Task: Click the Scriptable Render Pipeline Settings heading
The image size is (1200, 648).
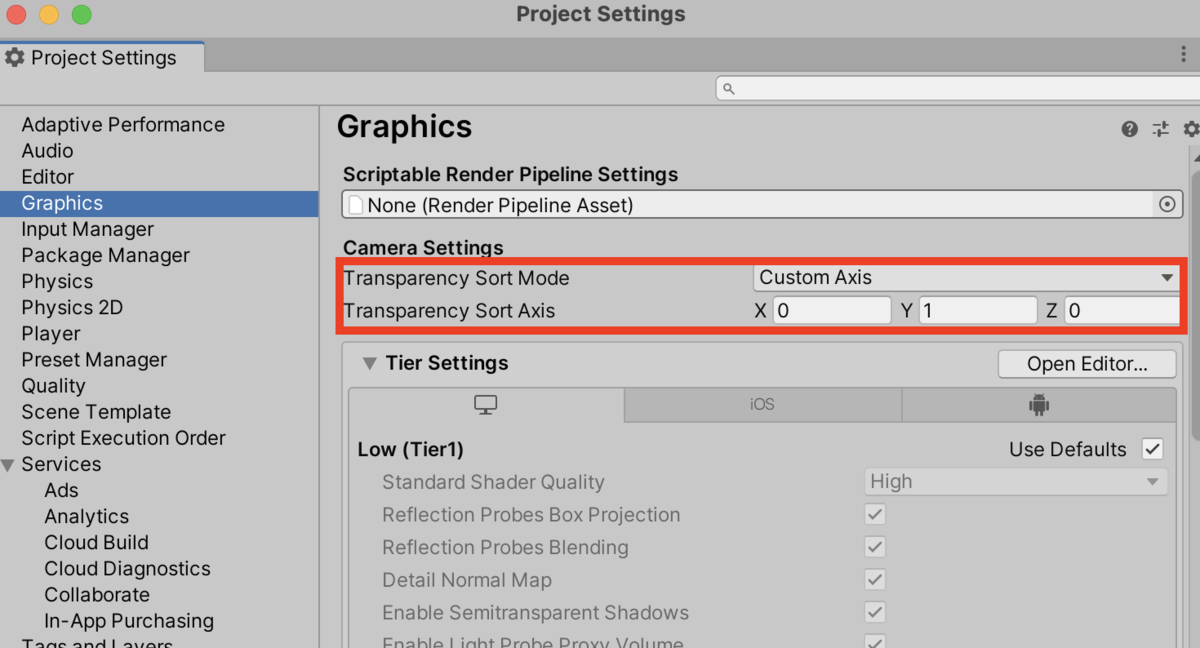Action: pos(510,174)
